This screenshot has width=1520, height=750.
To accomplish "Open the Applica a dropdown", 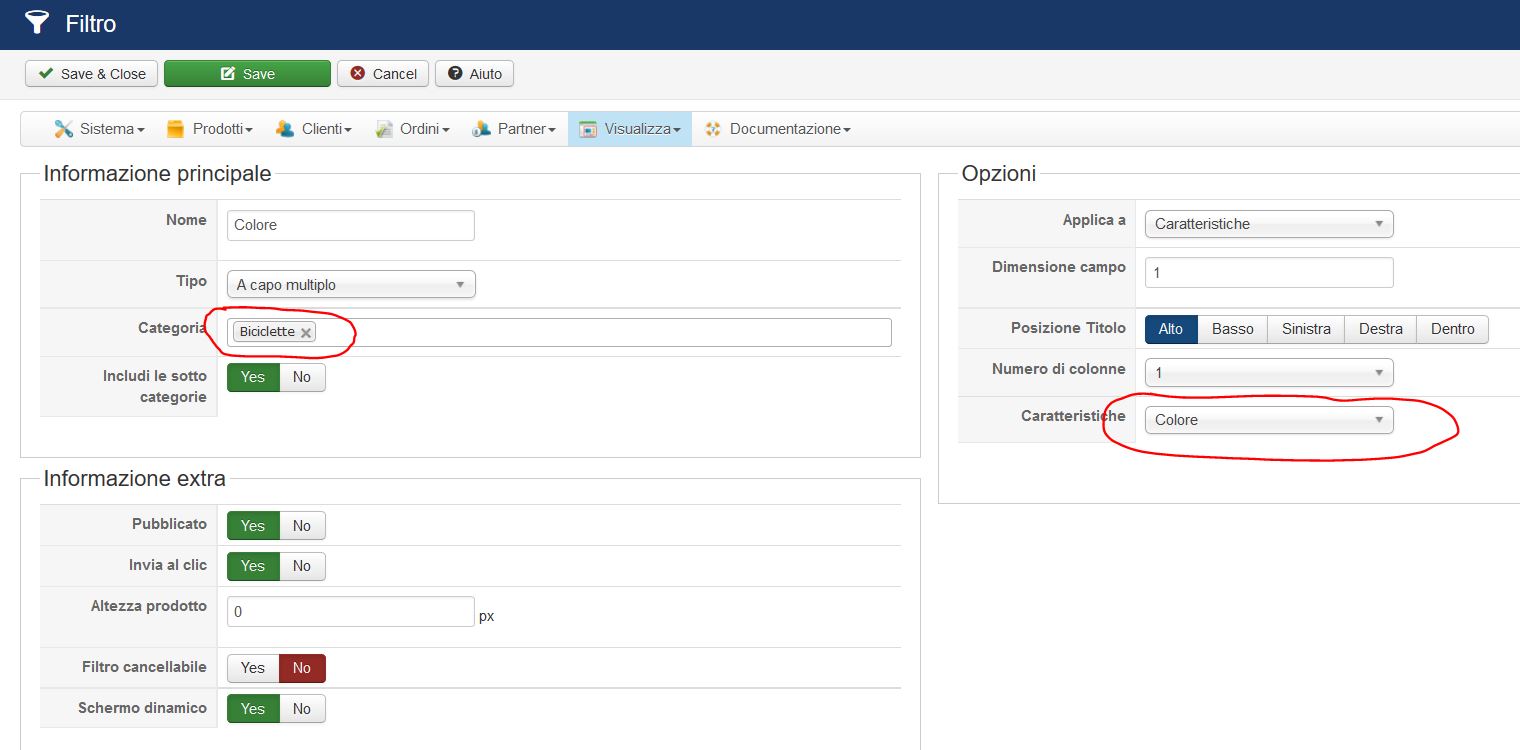I will point(1269,224).
